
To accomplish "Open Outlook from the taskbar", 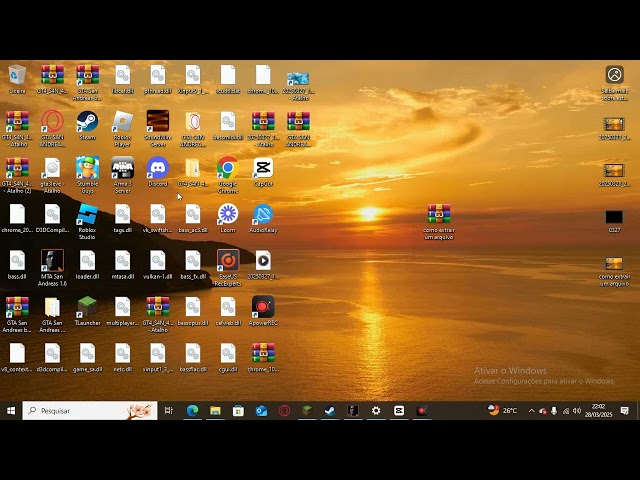I will click(261, 411).
